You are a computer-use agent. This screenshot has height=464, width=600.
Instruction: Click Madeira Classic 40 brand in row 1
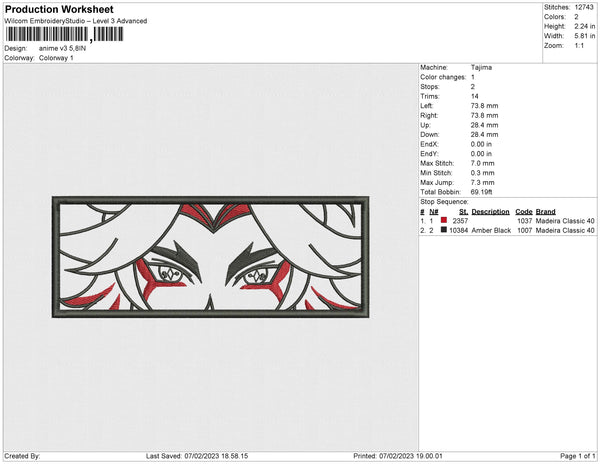[x=565, y=221]
